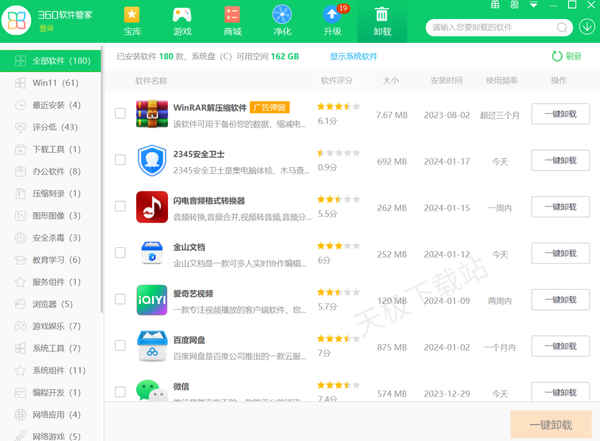Open the download manager arrow icon
This screenshot has width=600, height=441.
587,27
